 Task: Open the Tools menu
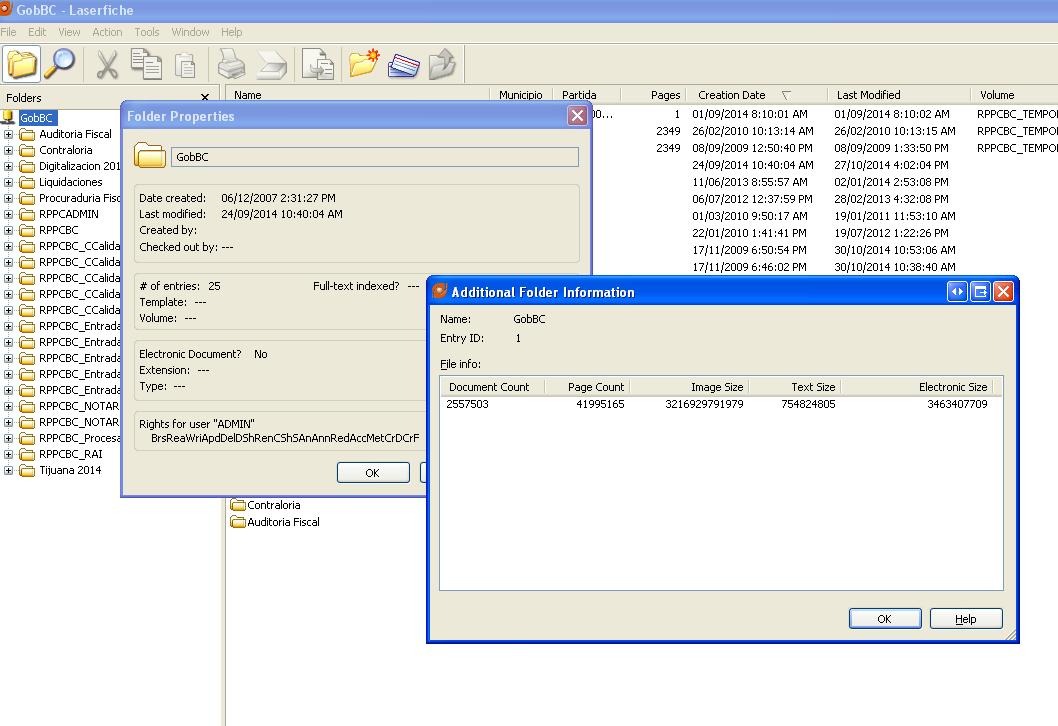147,32
